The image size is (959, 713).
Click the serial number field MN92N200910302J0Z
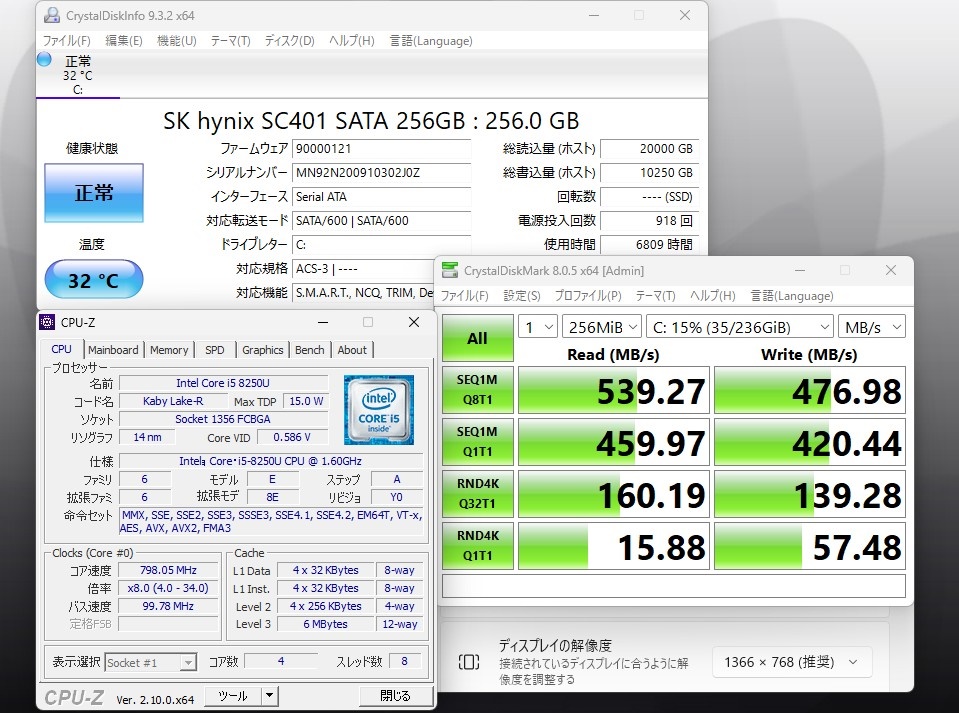pos(381,172)
